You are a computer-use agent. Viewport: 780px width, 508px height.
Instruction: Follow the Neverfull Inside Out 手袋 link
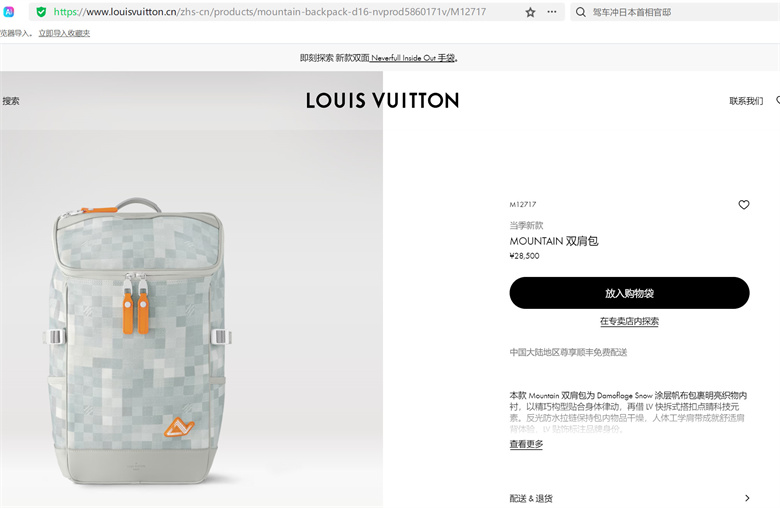pos(413,58)
